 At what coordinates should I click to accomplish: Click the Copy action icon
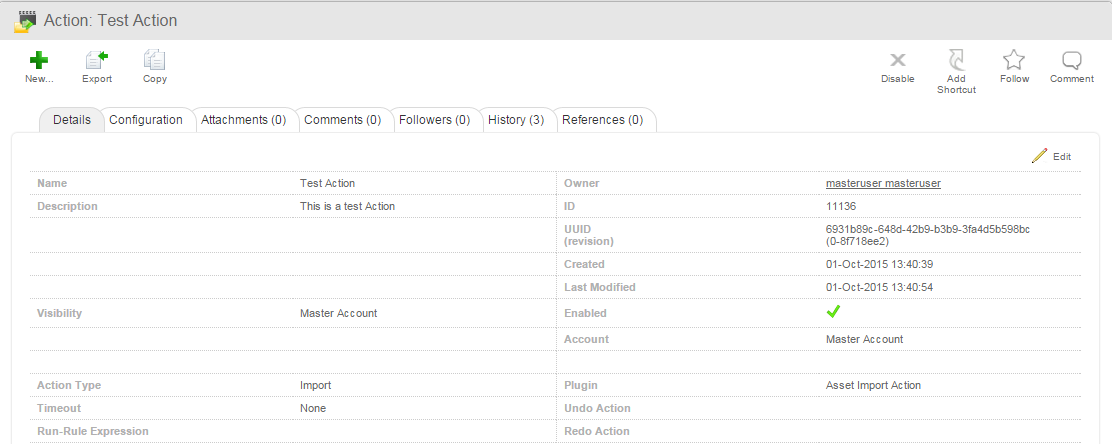coord(155,61)
